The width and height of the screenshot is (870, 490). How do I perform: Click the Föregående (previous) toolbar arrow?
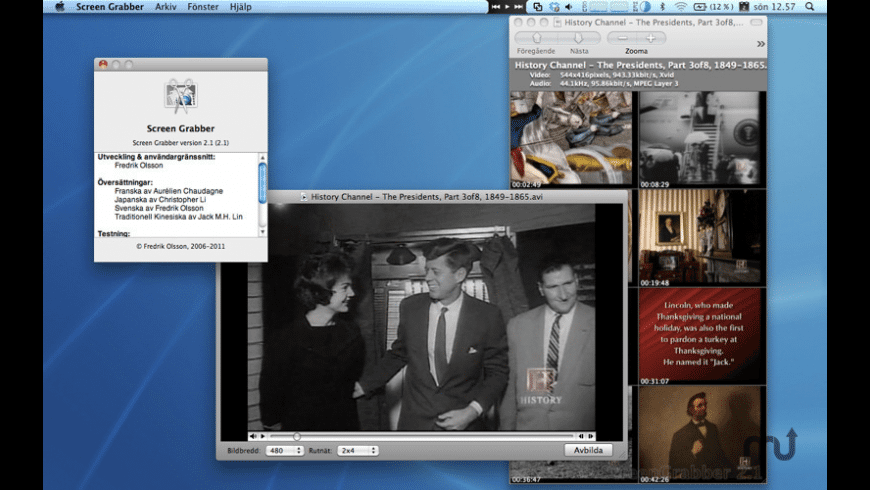tap(535, 38)
